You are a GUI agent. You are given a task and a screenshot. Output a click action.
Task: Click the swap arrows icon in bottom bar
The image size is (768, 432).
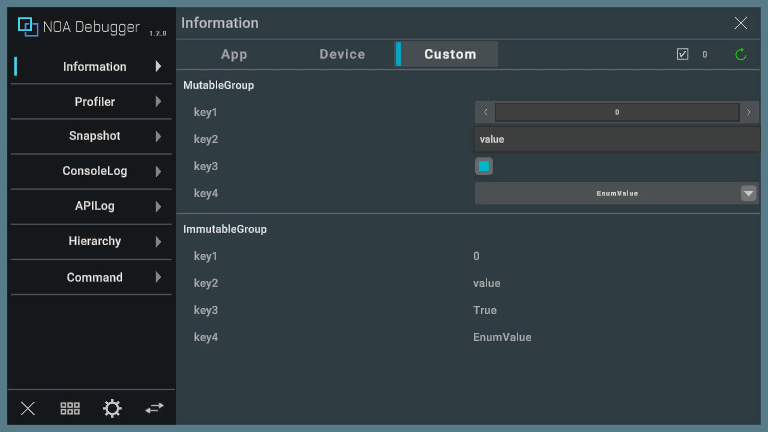(x=154, y=408)
